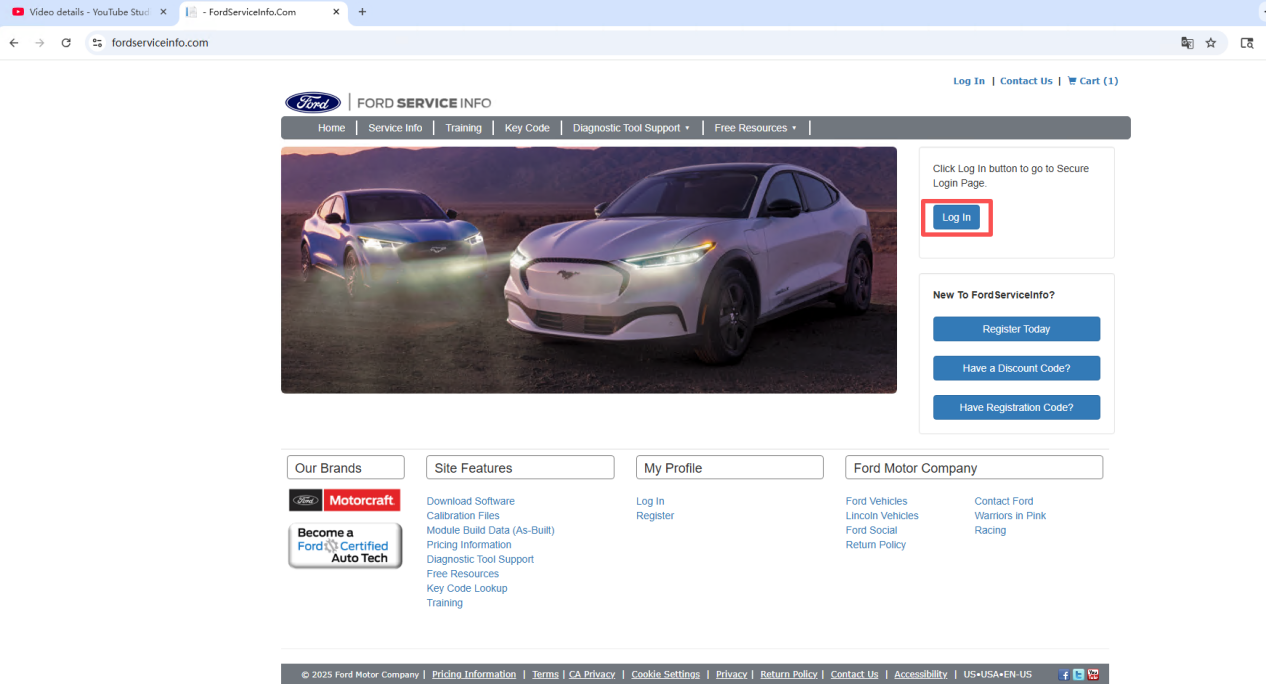Open the Facebook icon in footer
Screen dimensions: 1266x684
coord(1064,675)
